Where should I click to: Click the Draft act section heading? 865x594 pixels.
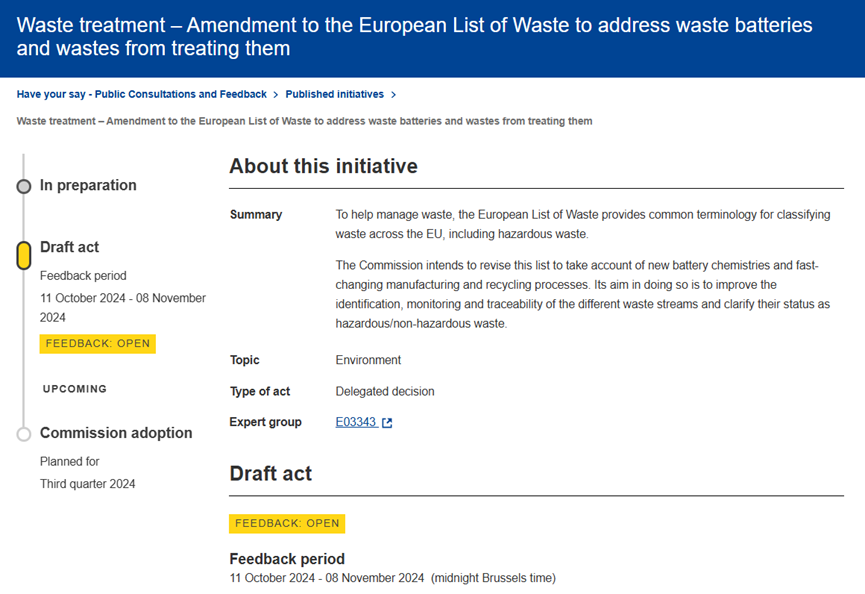270,473
